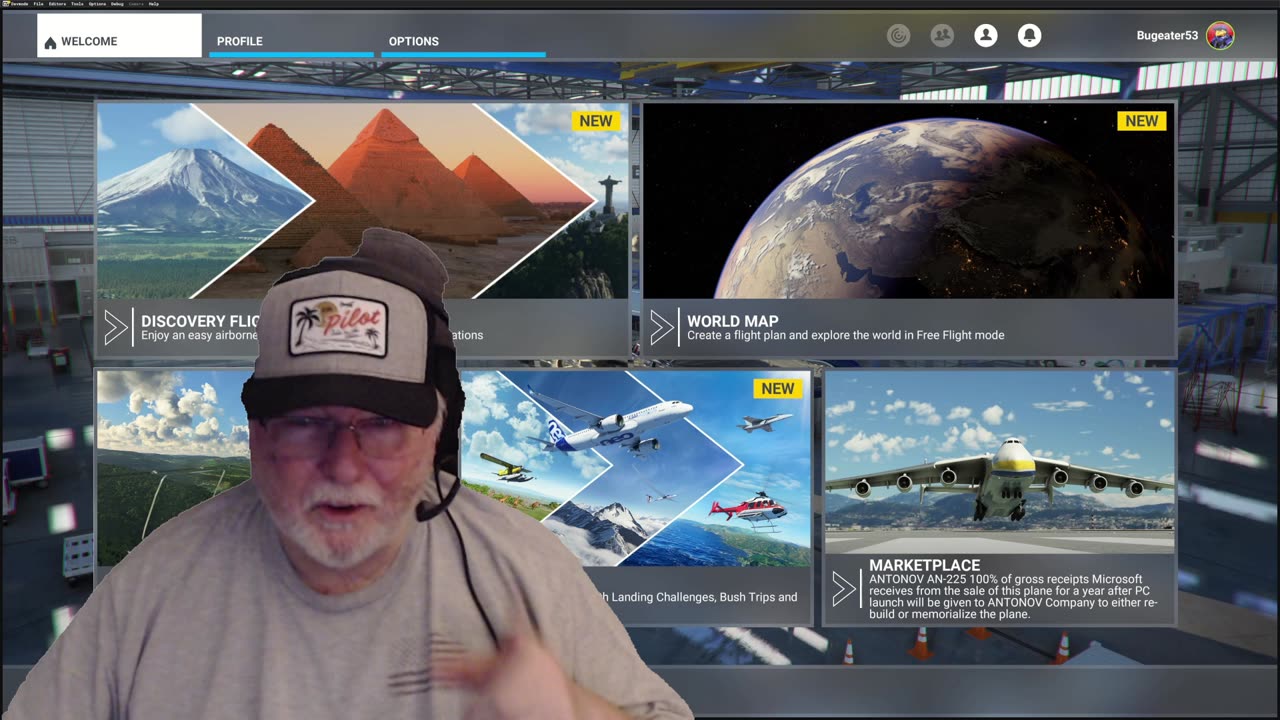Click the Antonov AN-225 image

pyautogui.click(x=999, y=462)
